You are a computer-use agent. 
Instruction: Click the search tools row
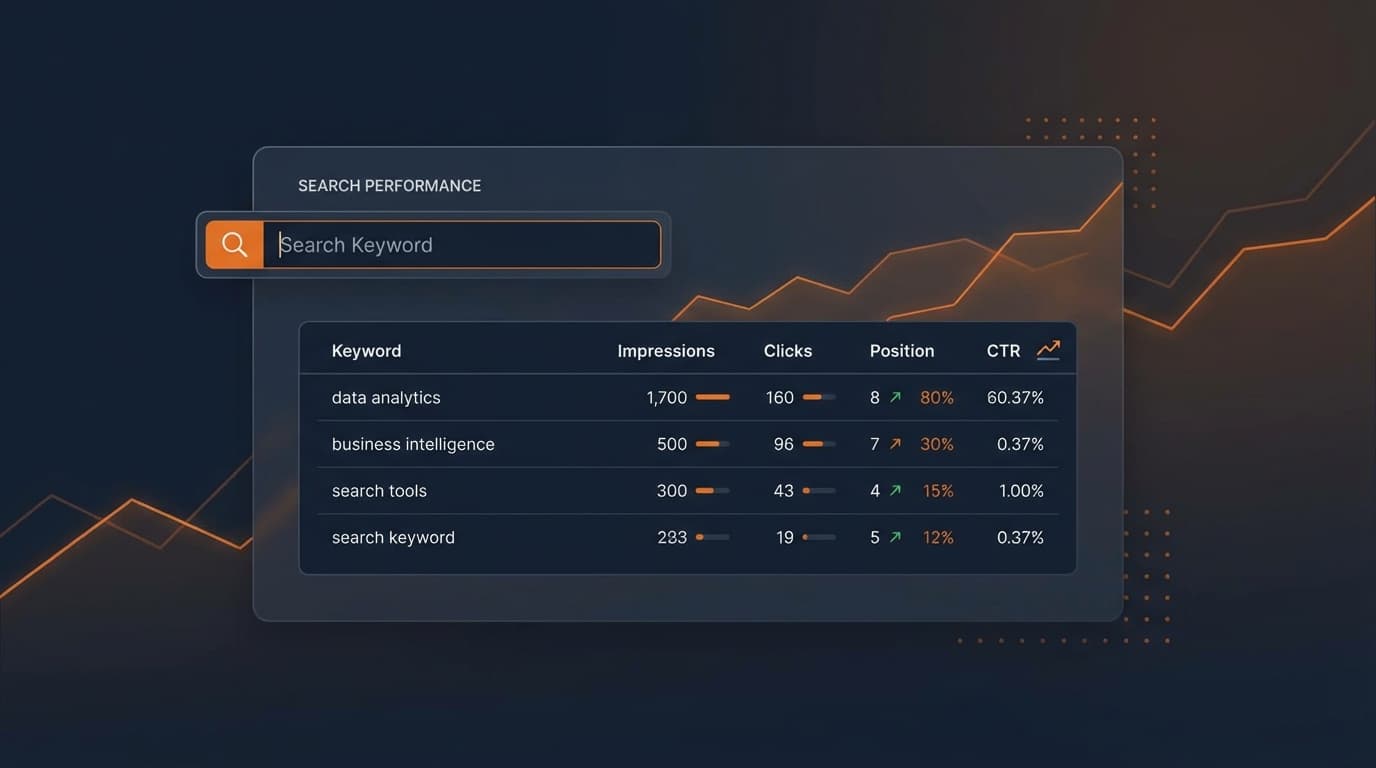point(379,490)
